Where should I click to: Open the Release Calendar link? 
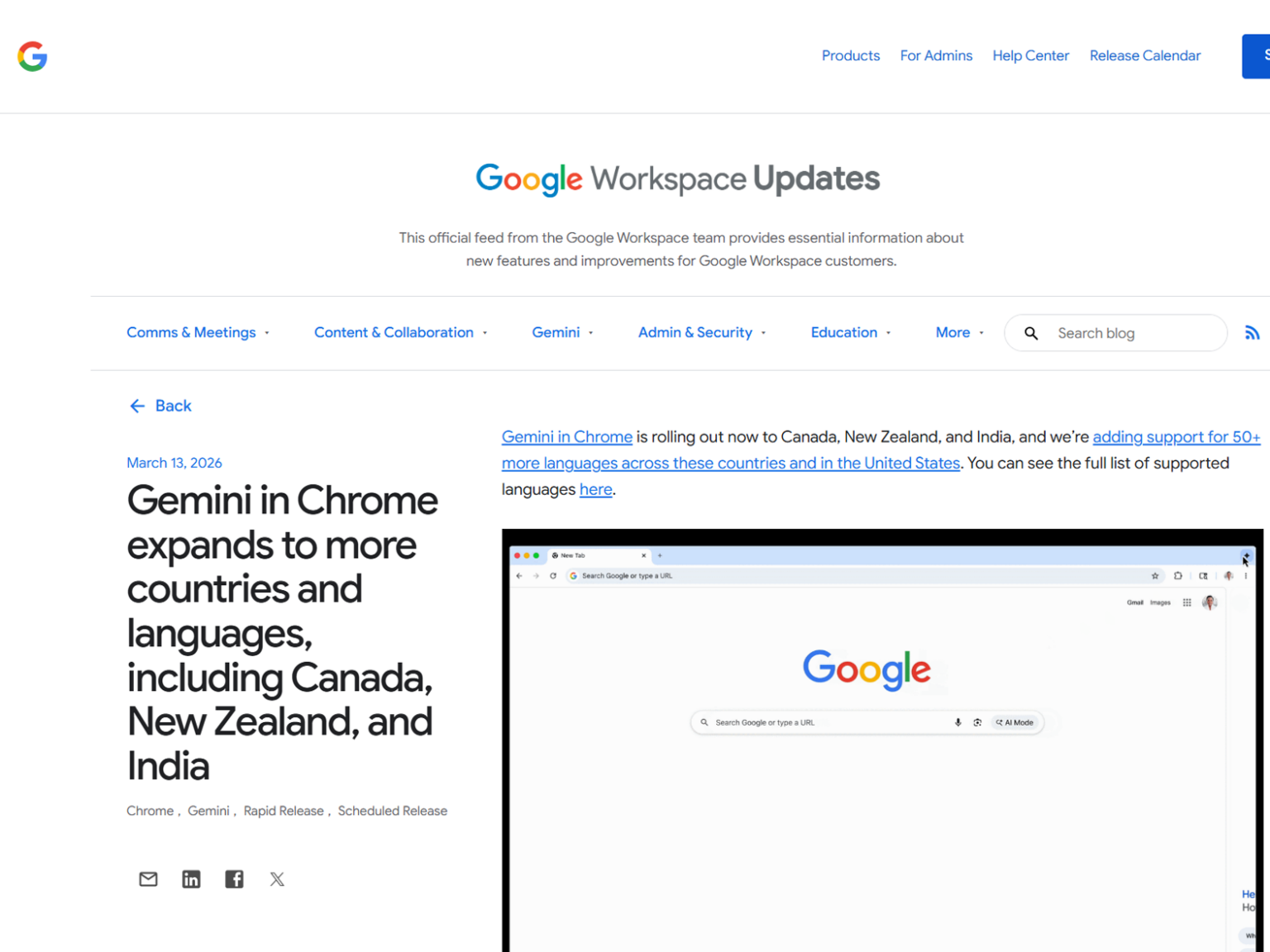[1144, 55]
